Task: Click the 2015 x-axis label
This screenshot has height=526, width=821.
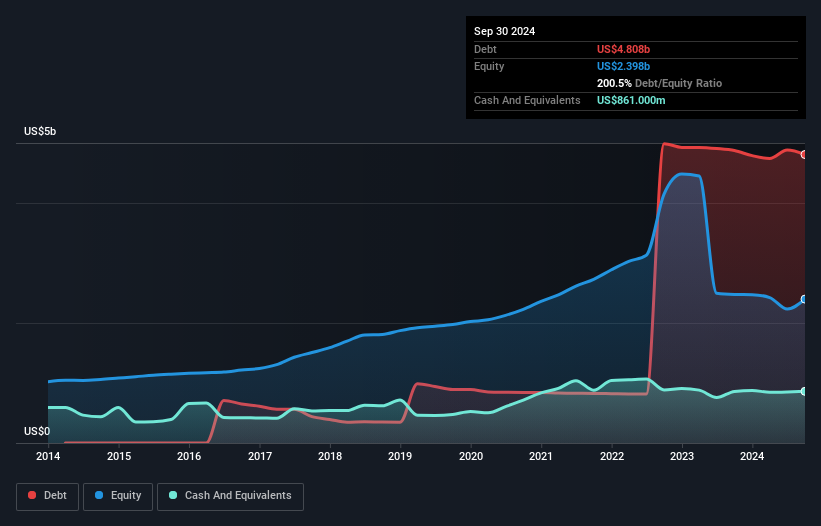Action: coord(119,456)
